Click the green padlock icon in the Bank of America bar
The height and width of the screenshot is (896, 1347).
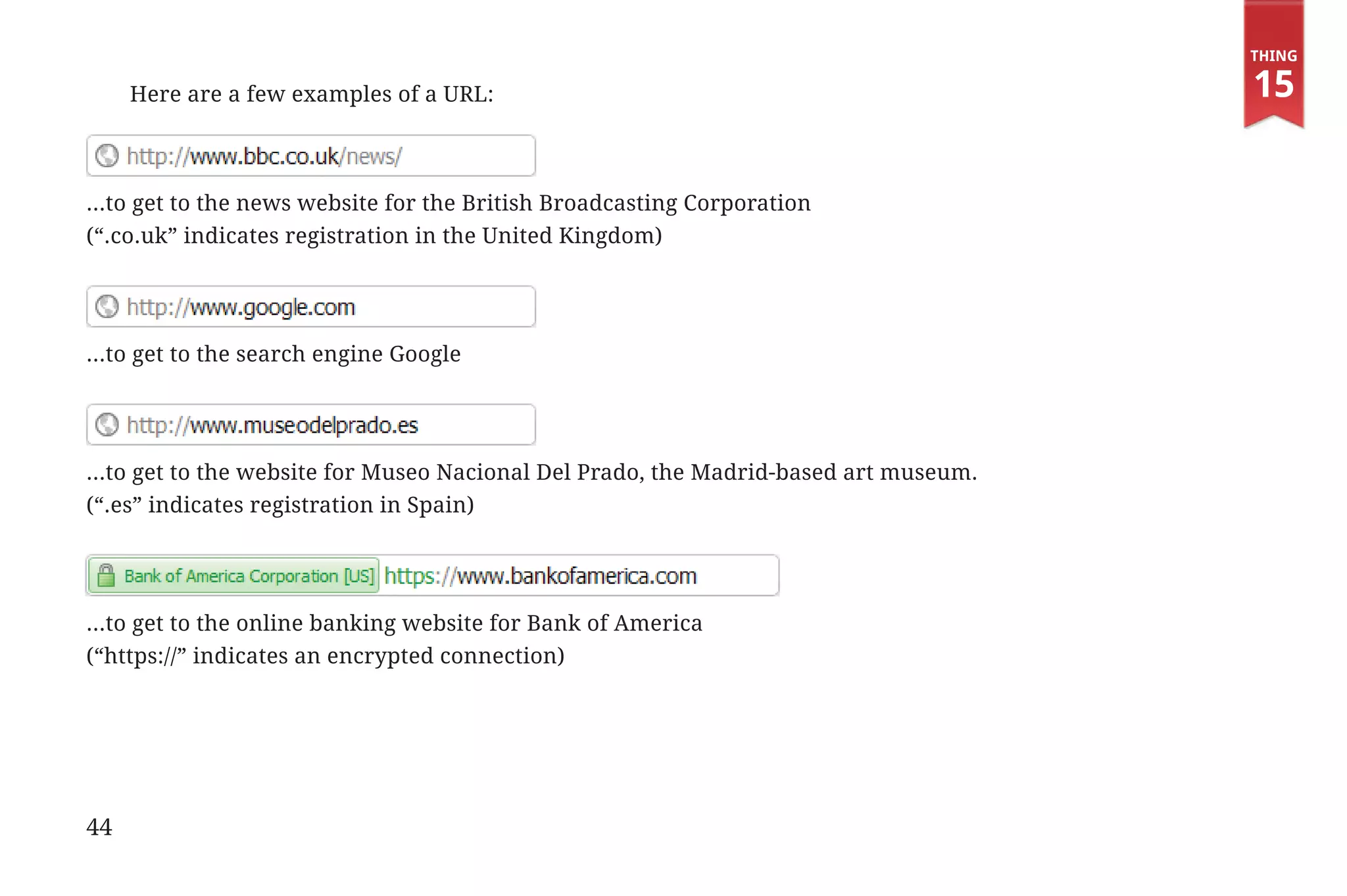[106, 576]
